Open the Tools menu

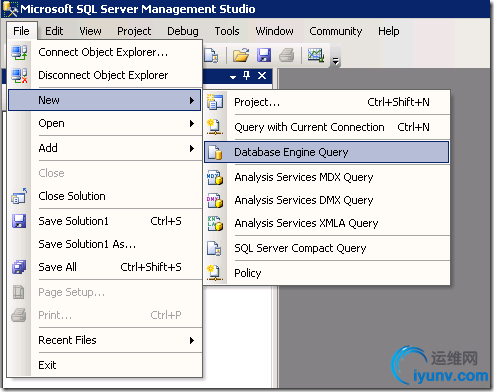[227, 31]
